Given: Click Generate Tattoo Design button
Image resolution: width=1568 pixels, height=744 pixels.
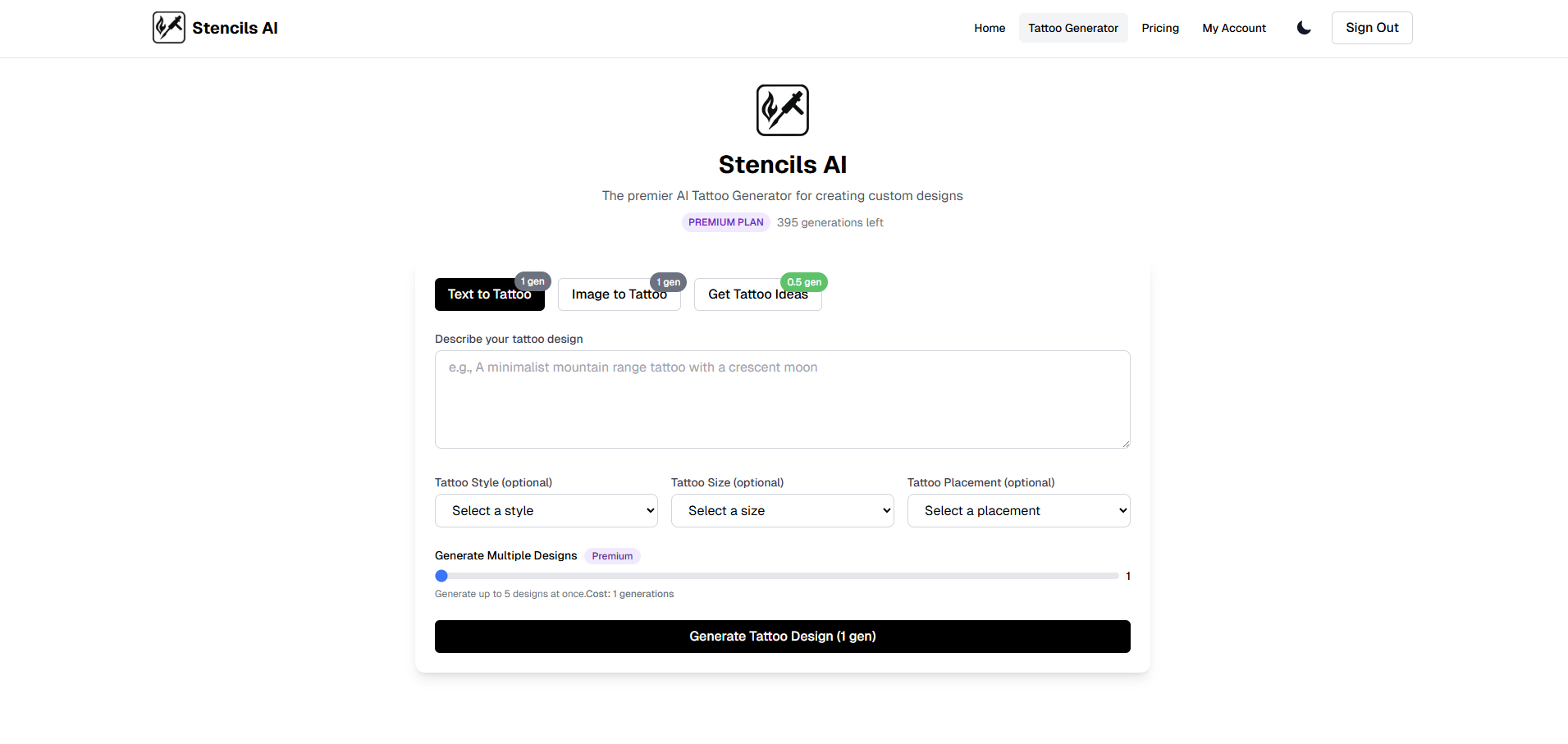Looking at the screenshot, I should 782,637.
